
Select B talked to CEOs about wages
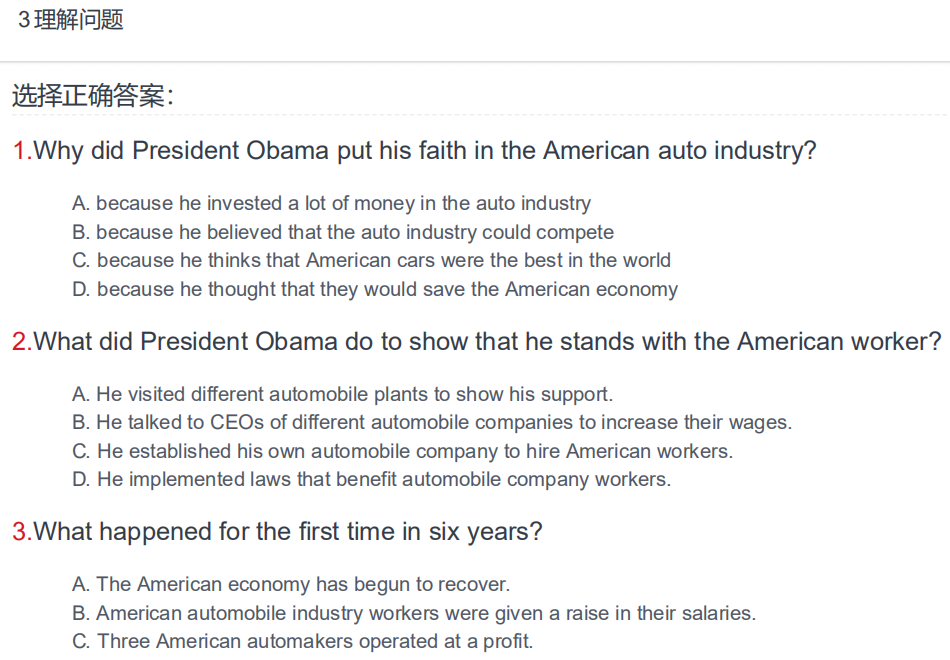coord(432,422)
